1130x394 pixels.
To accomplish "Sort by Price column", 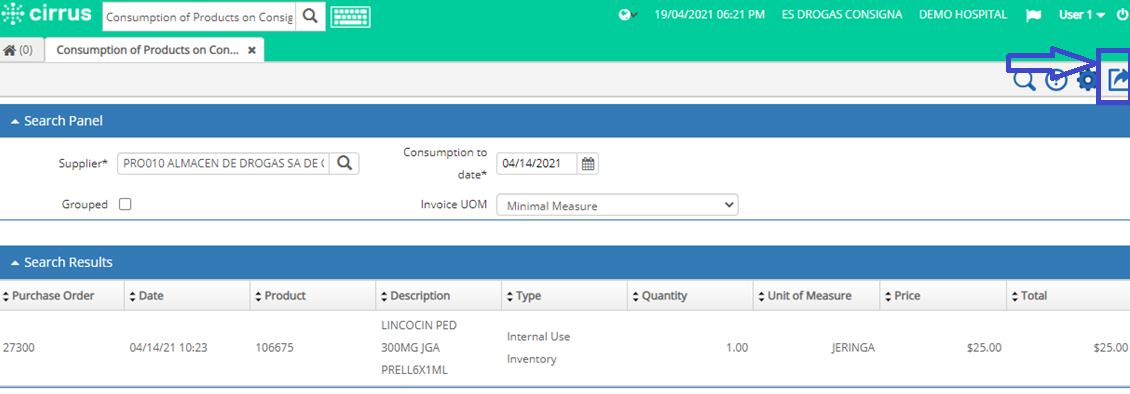I will [902, 295].
